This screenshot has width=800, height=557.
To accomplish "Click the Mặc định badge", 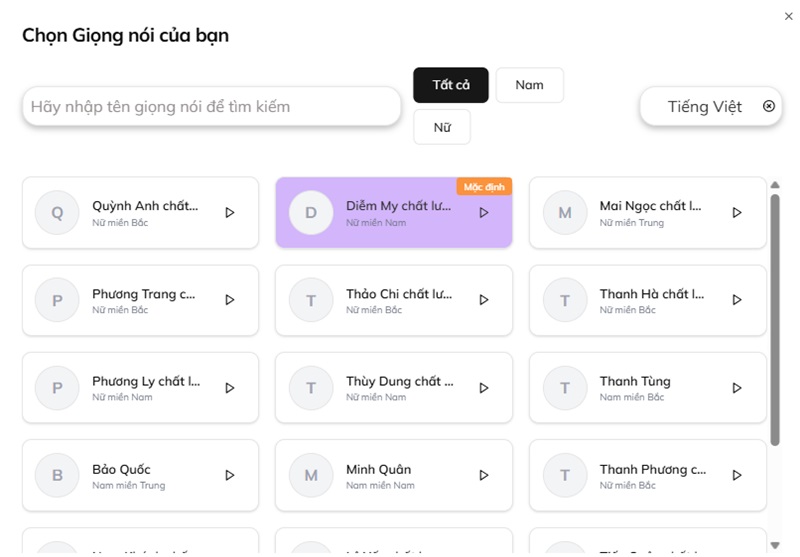I will (484, 187).
